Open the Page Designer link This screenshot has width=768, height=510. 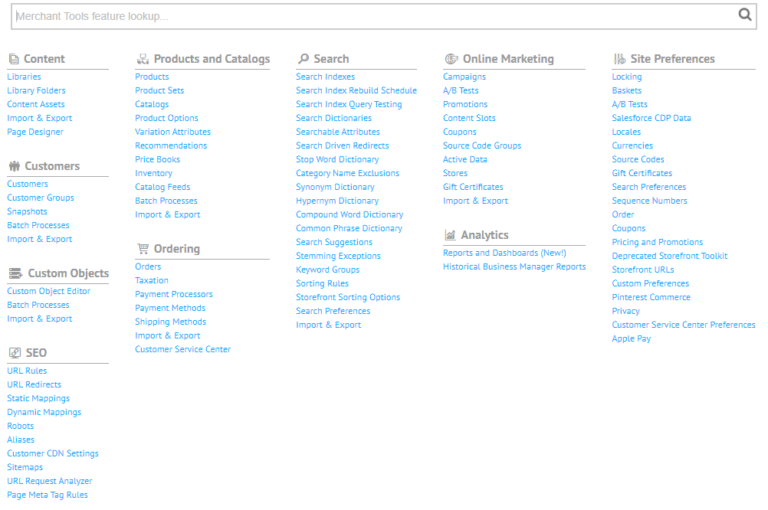(35, 132)
